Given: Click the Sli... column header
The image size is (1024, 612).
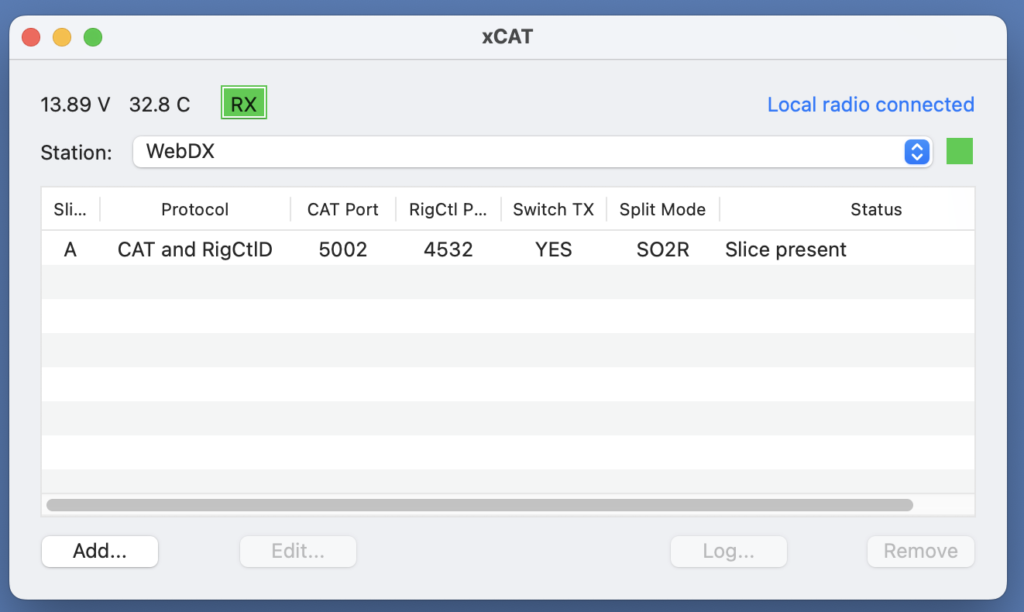Looking at the screenshot, I should [70, 209].
